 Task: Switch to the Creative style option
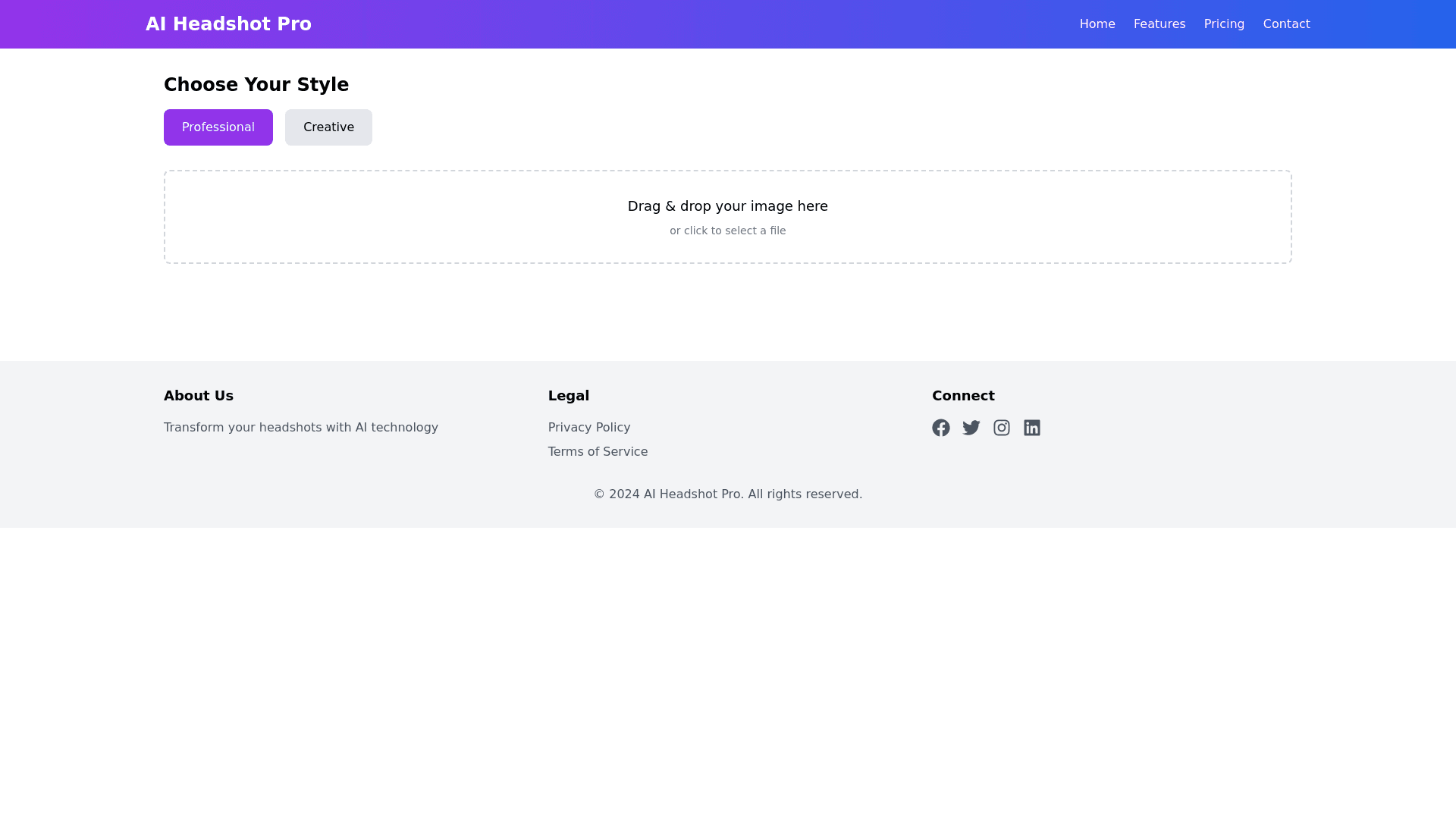click(328, 127)
